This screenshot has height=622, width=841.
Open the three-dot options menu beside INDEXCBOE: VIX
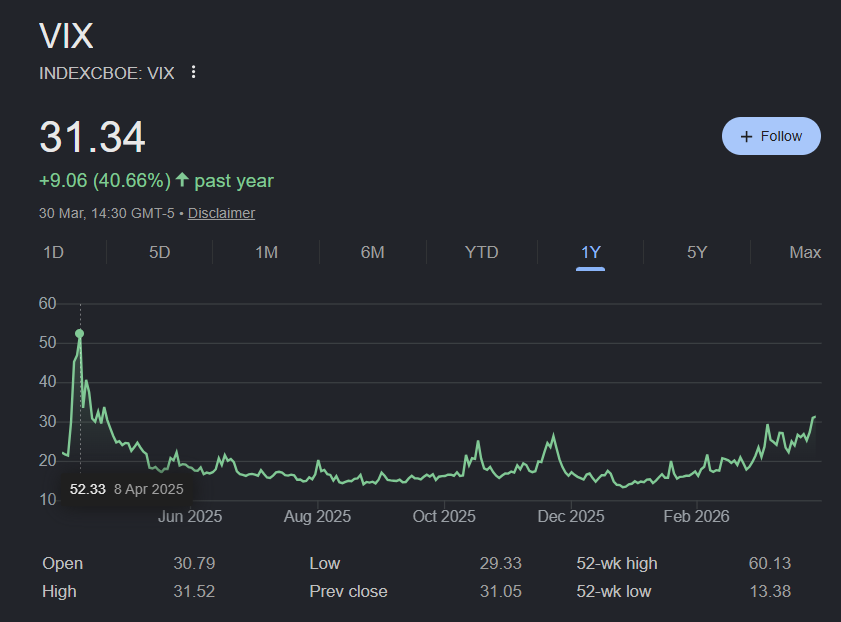(194, 72)
